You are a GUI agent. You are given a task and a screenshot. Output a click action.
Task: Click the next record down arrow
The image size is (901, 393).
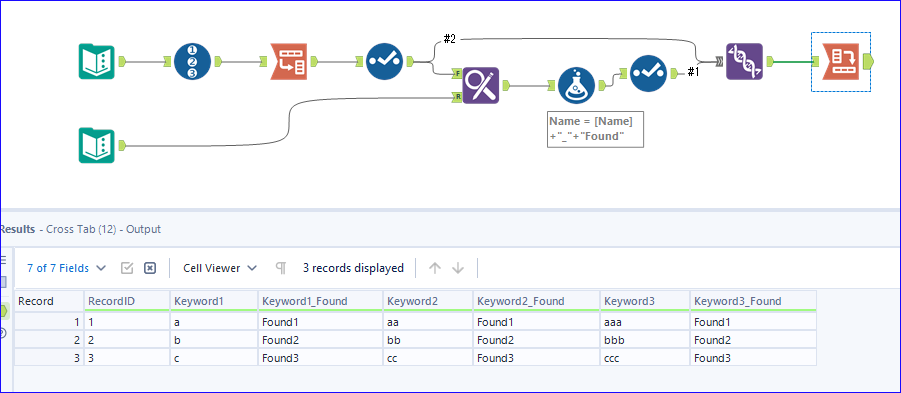point(458,268)
